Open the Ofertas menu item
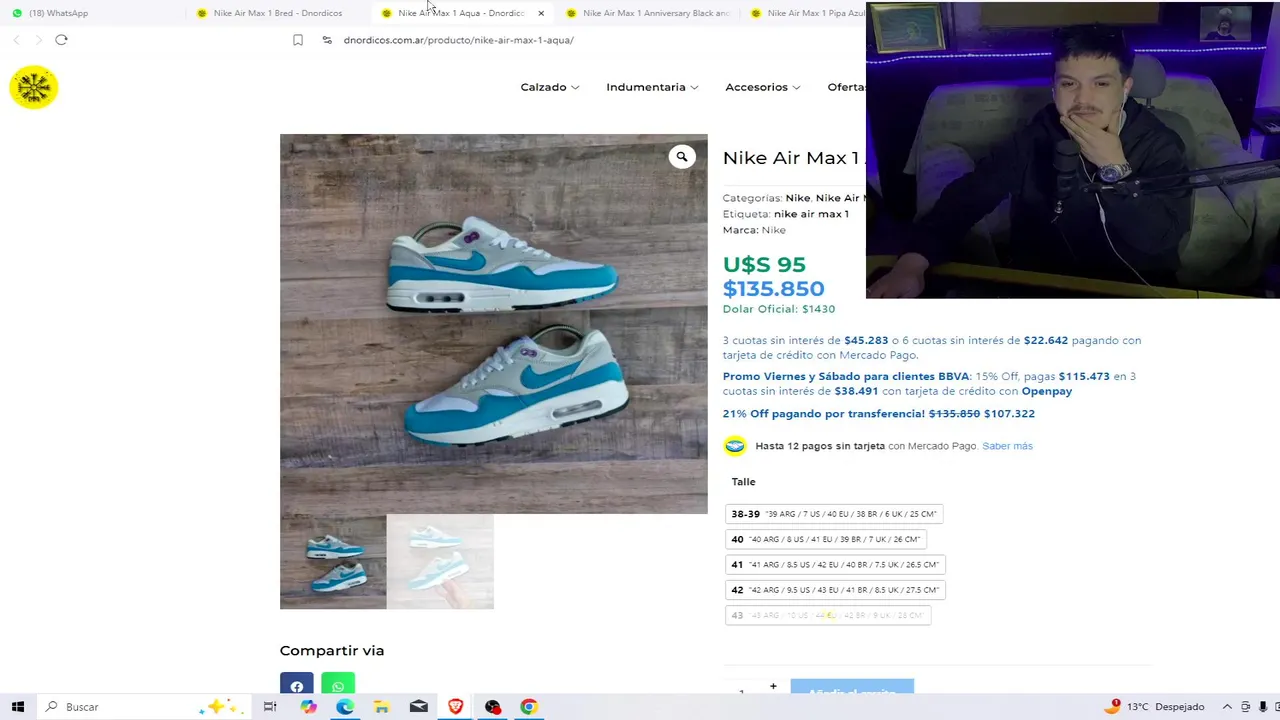 click(846, 87)
